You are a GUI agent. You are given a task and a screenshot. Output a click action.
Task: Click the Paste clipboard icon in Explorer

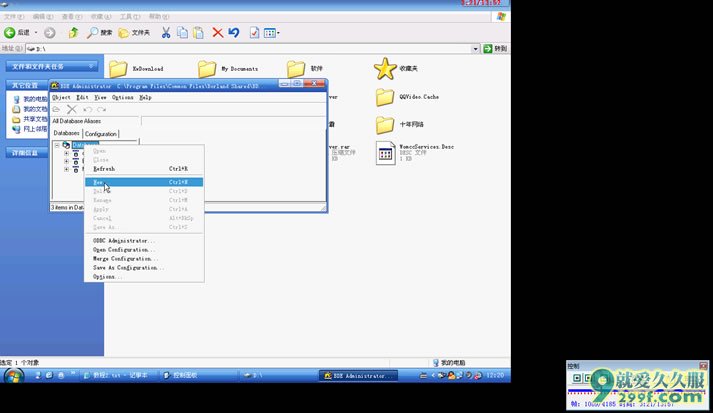tap(198, 32)
